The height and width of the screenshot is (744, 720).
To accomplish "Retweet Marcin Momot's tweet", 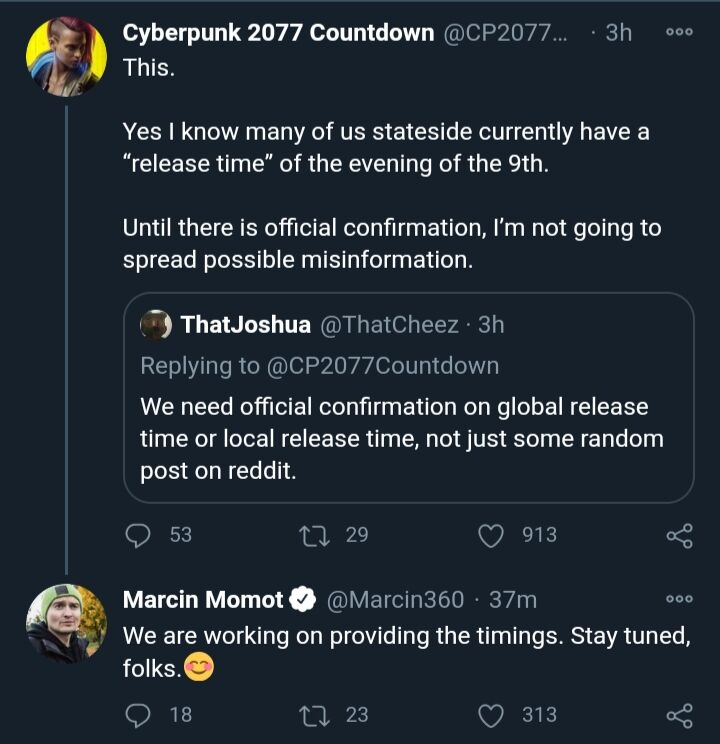I will coord(315,715).
